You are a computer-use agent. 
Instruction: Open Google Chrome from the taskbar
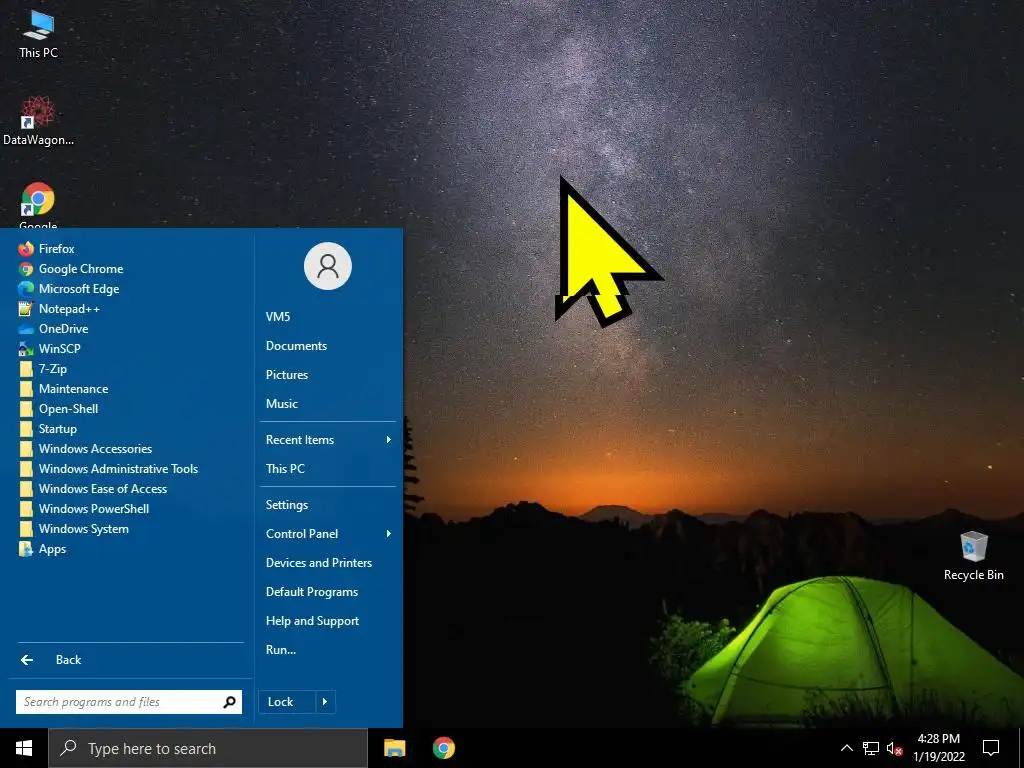point(443,748)
